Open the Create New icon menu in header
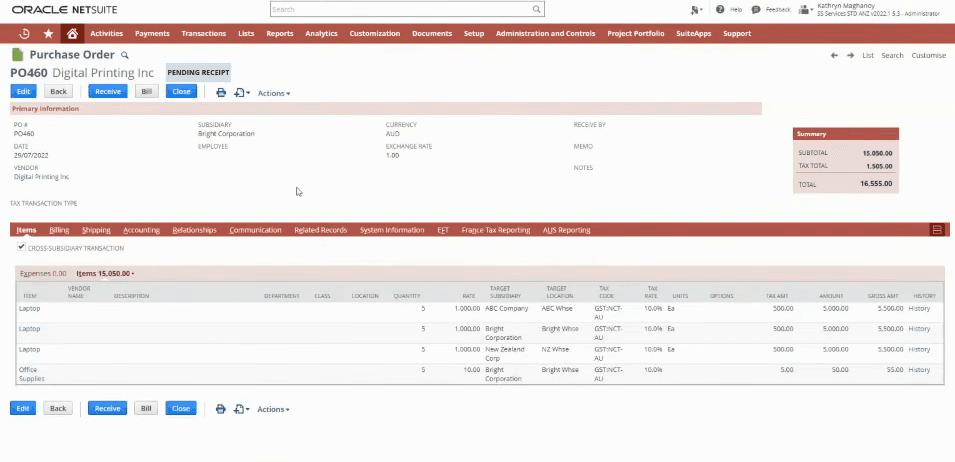Viewport: 955px width, 462px height. point(697,10)
